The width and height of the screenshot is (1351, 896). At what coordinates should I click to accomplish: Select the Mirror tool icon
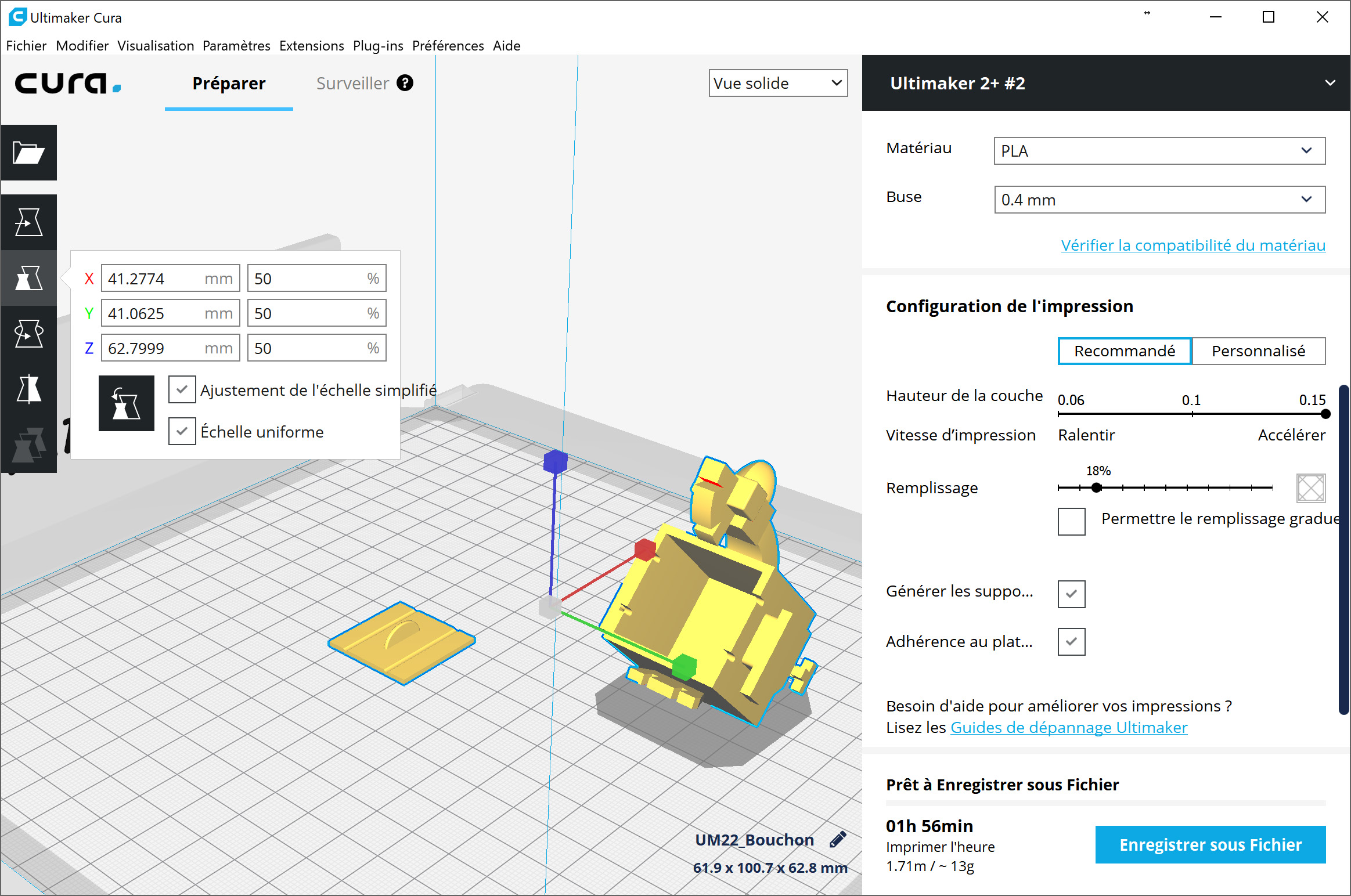pos(28,389)
